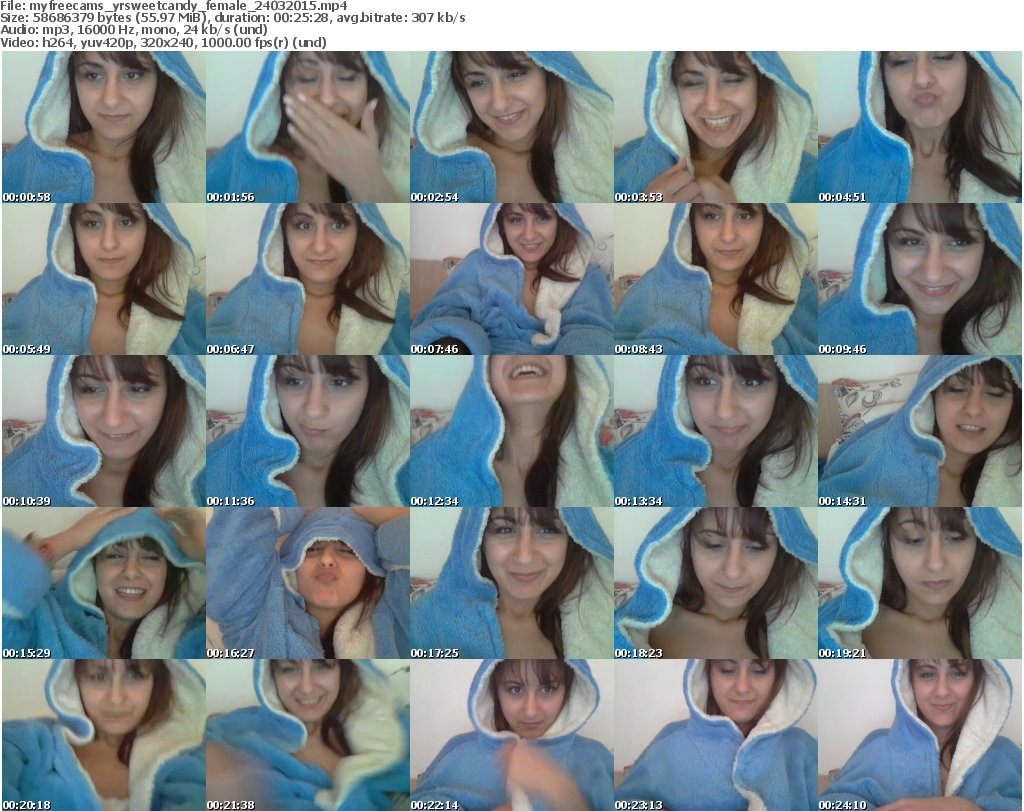Click the Size and duration info line
Viewport: 1024px width, 811px height.
(x=232, y=18)
